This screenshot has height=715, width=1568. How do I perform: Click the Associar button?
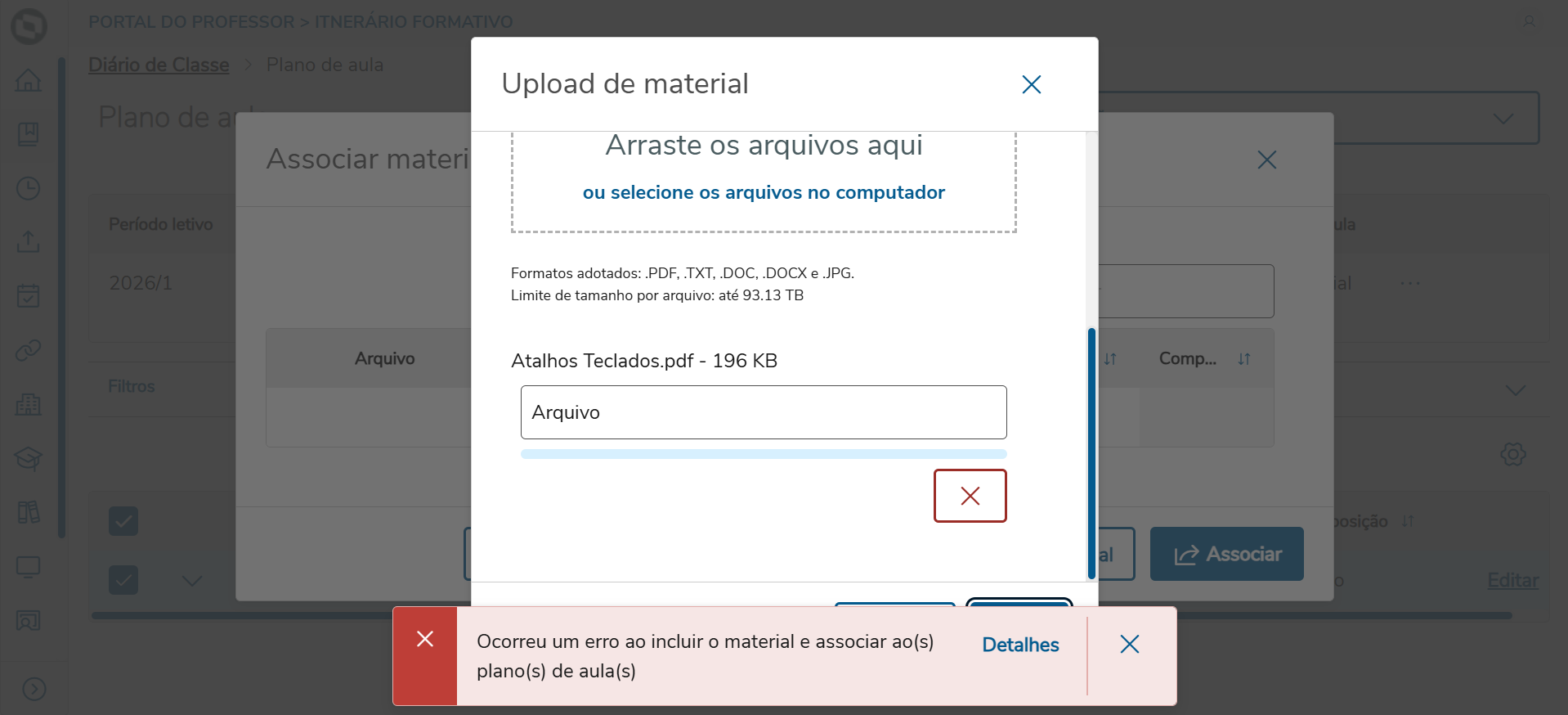coord(1227,554)
